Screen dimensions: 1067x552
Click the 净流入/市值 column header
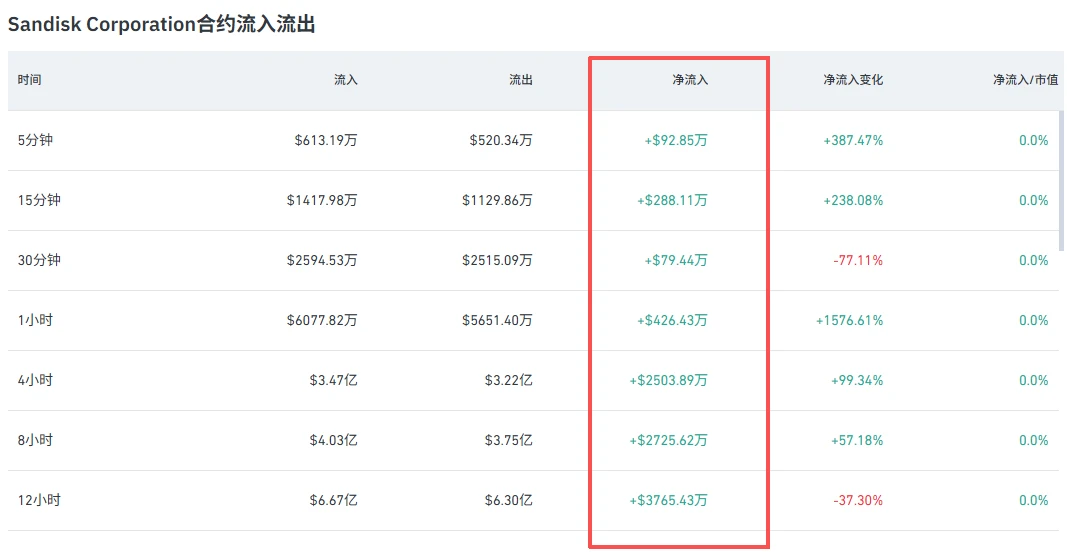[x=1025, y=80]
